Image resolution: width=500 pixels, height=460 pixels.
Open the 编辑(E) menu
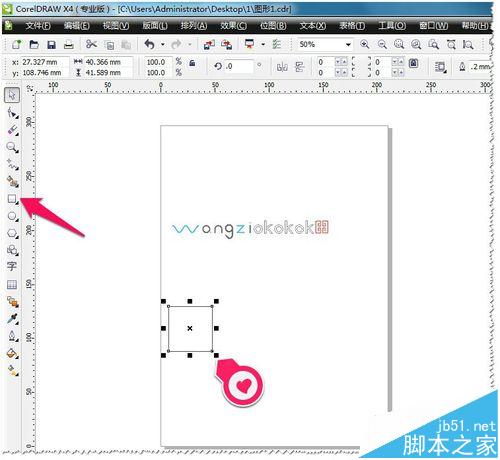pyautogui.click(x=77, y=26)
